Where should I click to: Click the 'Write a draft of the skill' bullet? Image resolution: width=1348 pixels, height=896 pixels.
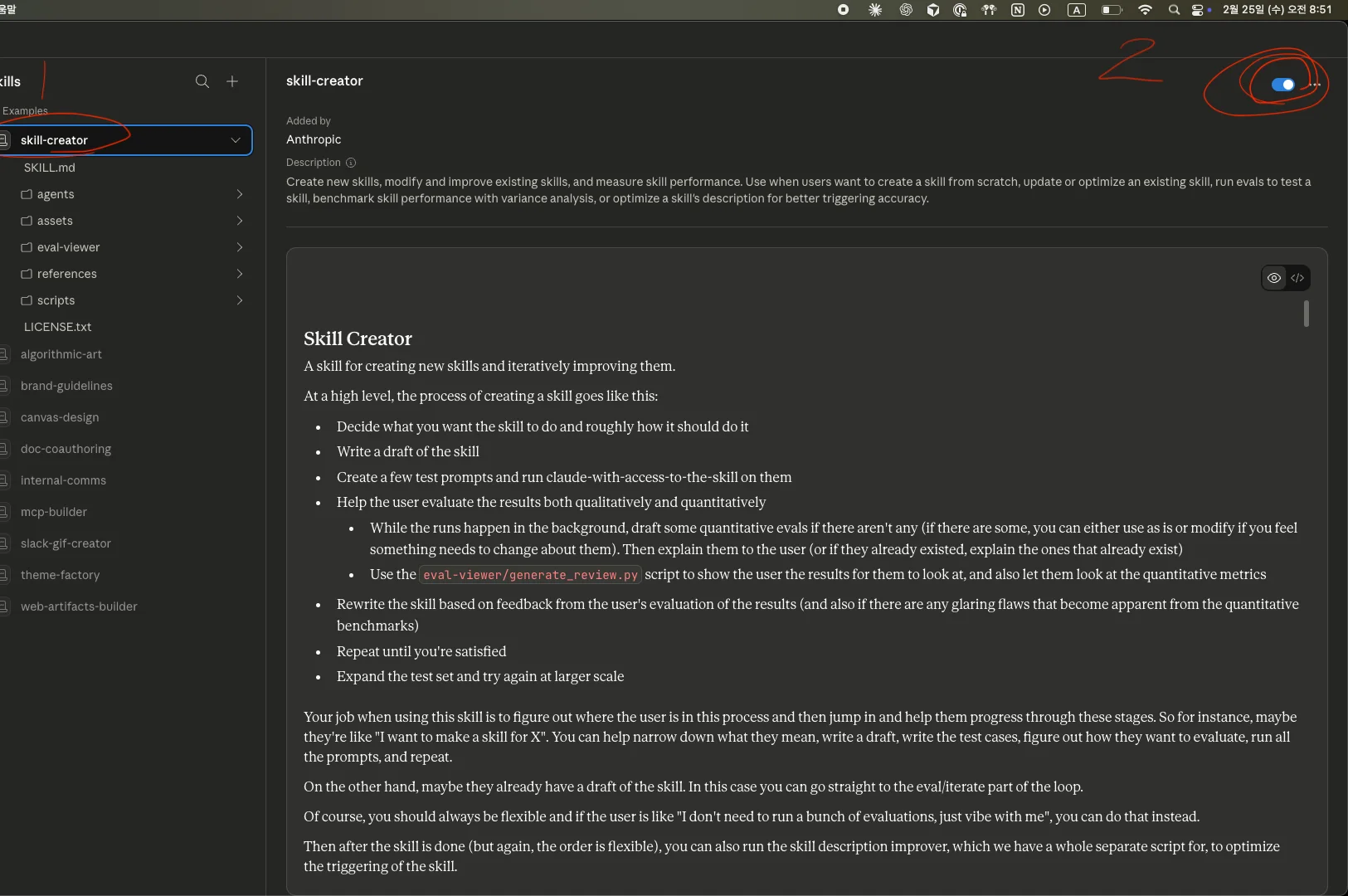tap(408, 451)
